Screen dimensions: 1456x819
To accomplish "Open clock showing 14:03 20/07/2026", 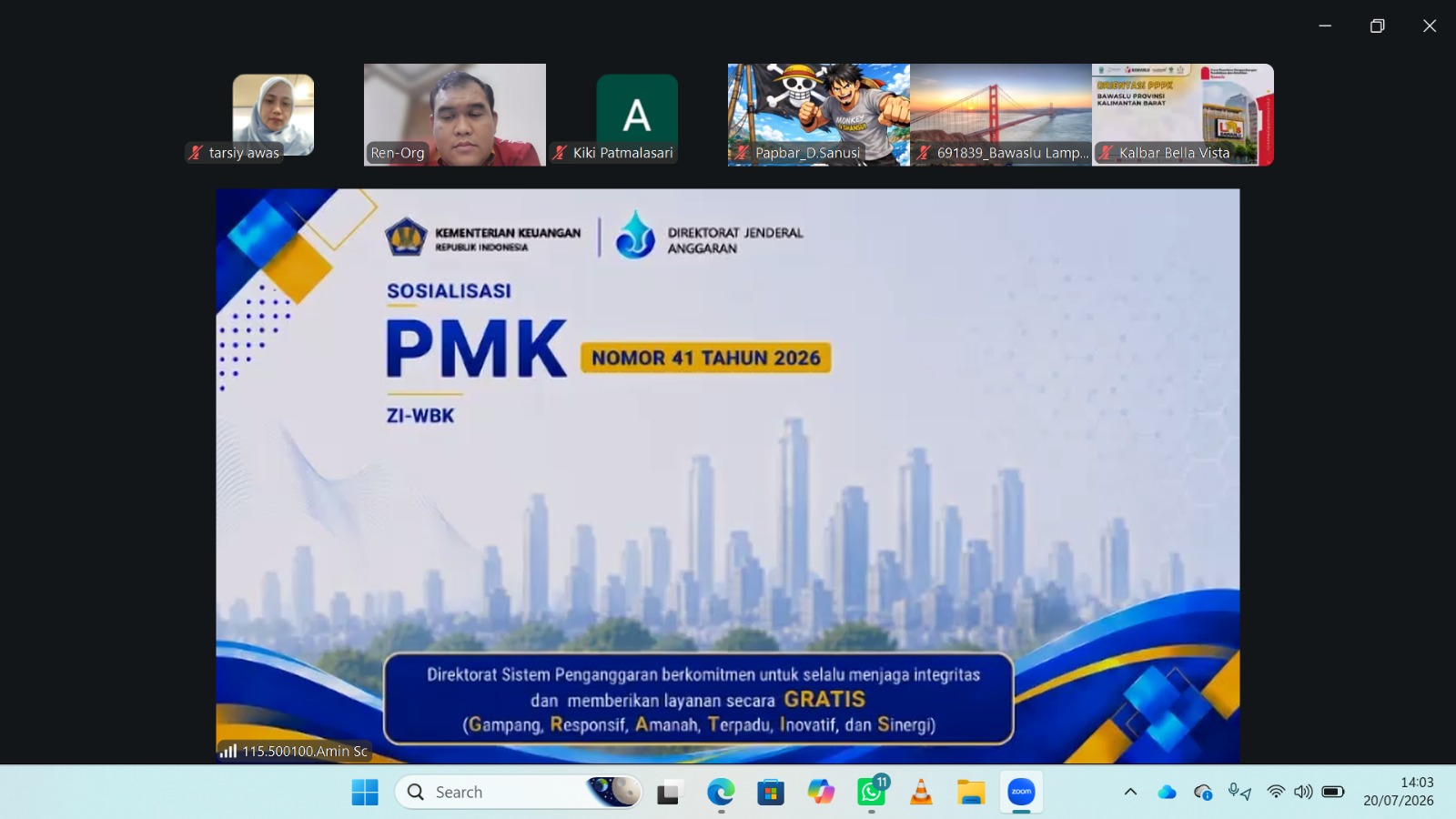I will click(1399, 792).
